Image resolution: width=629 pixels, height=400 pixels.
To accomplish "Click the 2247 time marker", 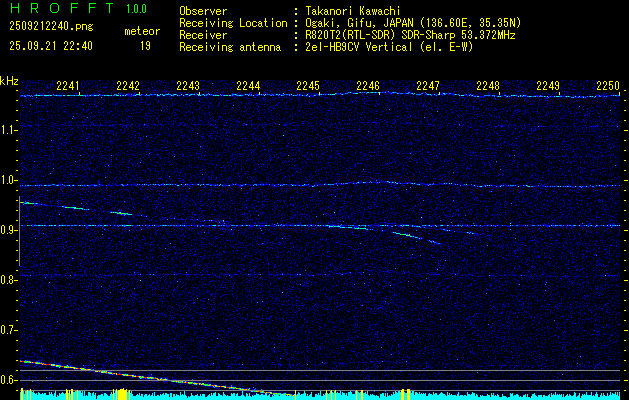I will (428, 87).
